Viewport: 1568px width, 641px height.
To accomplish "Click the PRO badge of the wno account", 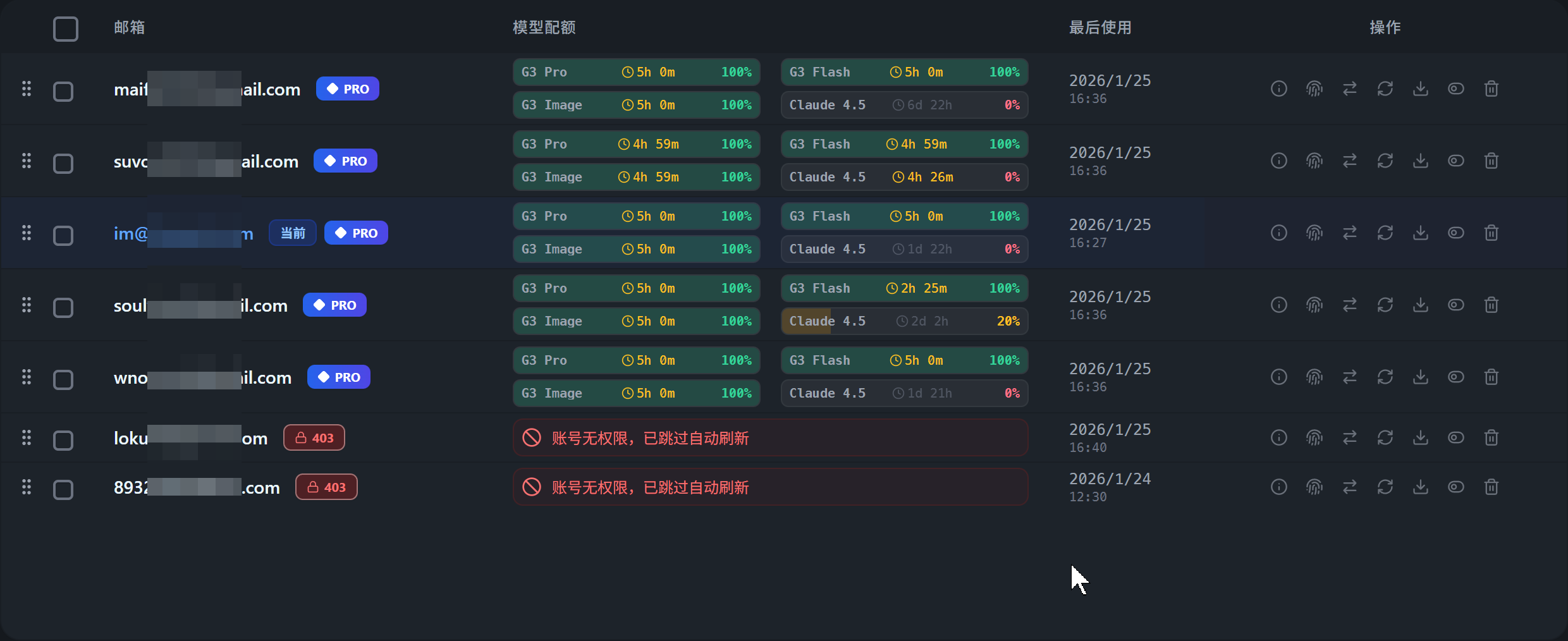I will [339, 377].
